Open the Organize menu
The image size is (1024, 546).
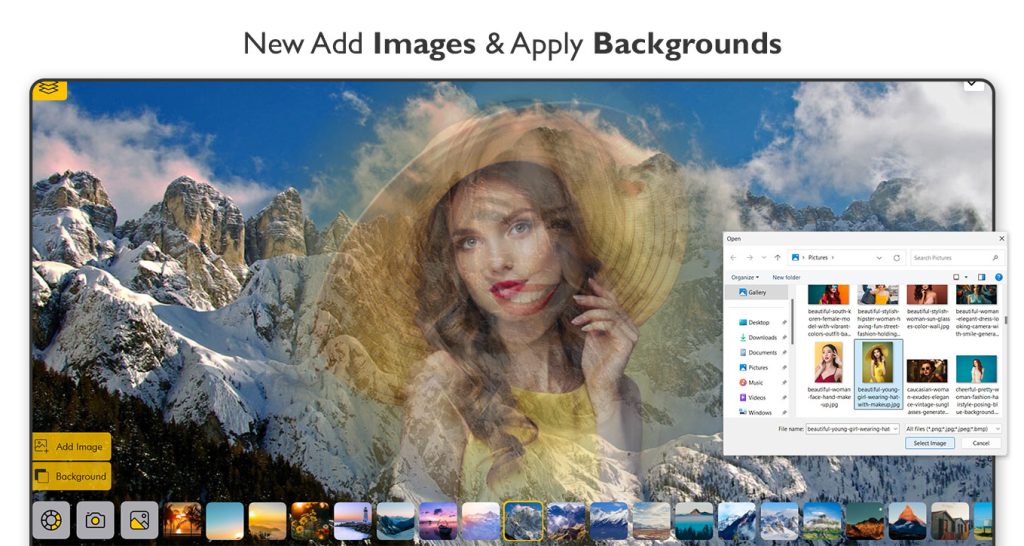pyautogui.click(x=745, y=278)
